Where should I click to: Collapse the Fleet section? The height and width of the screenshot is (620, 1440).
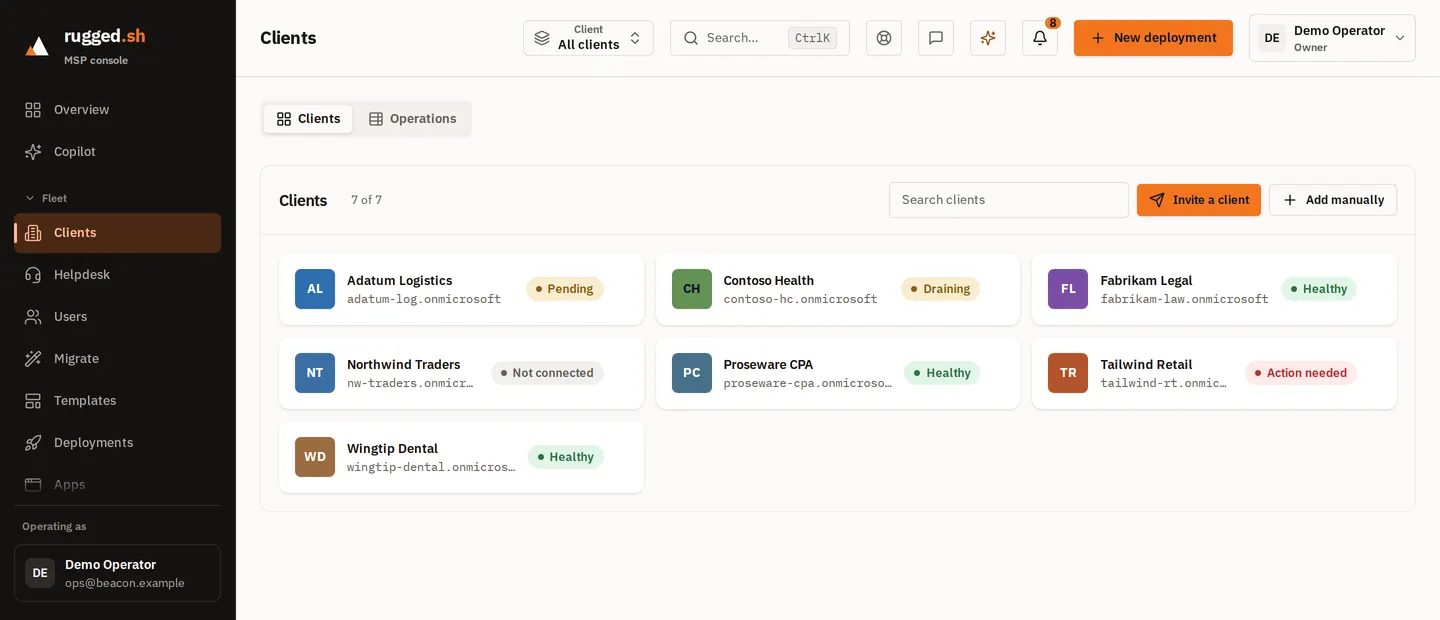click(x=46, y=198)
